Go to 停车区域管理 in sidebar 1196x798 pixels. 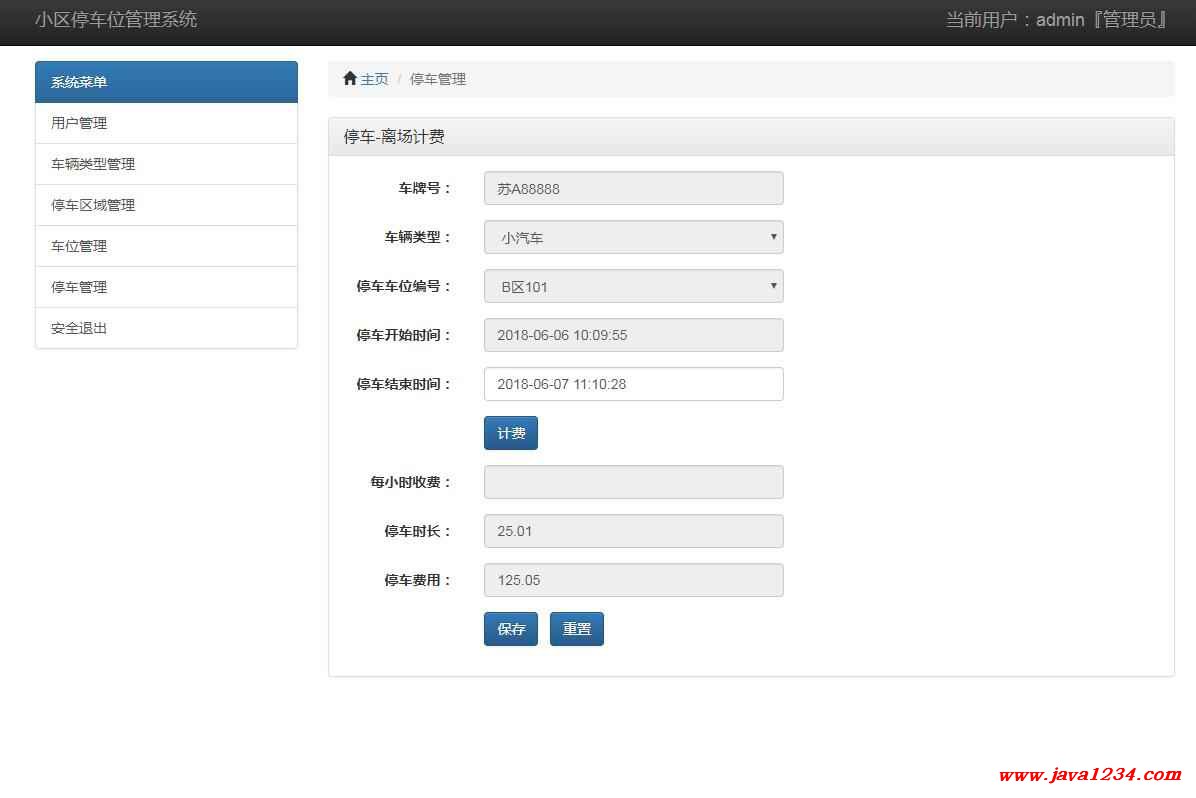coord(93,205)
